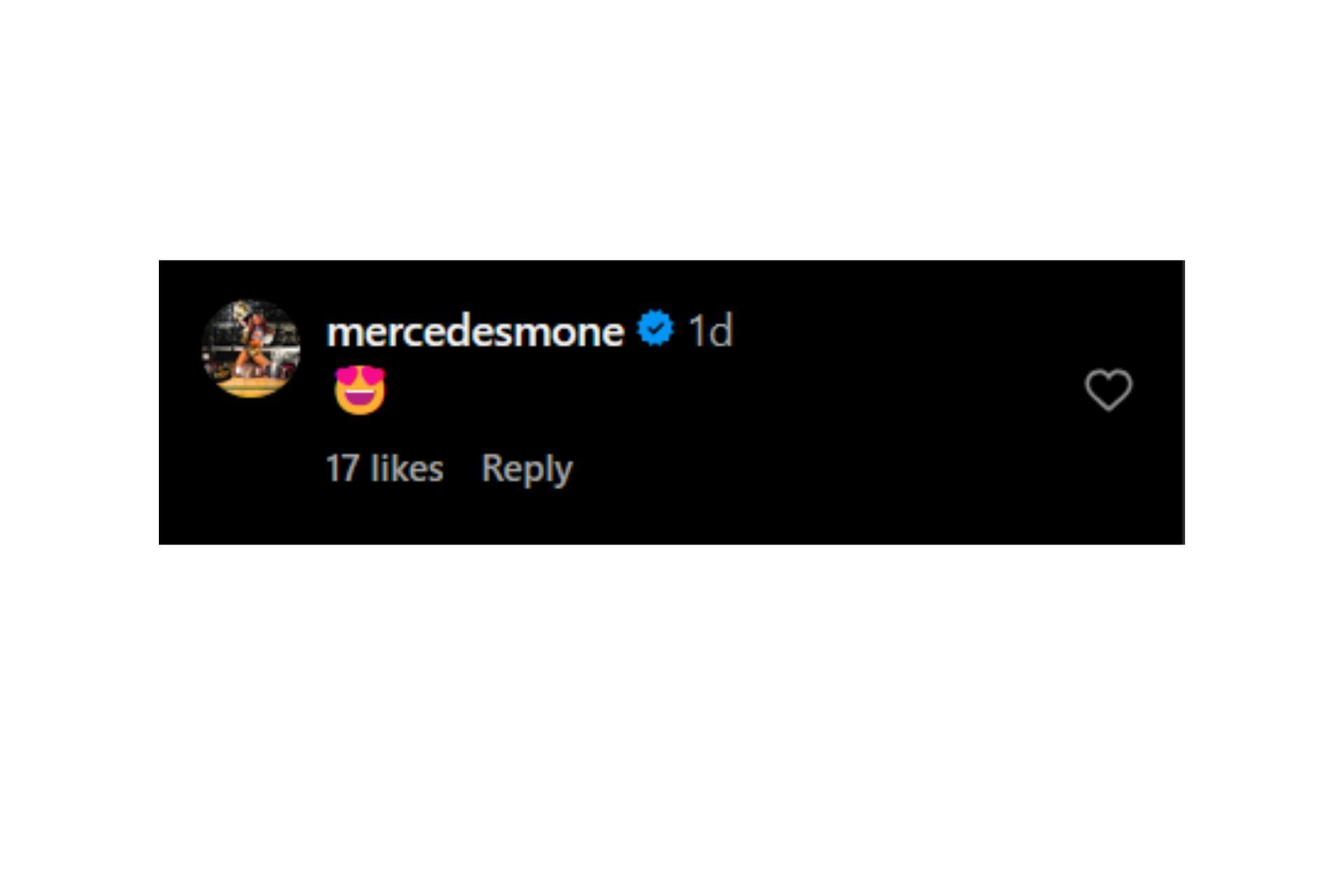This screenshot has width=1344, height=896.
Task: Click the blue verified badge
Action: (x=655, y=329)
